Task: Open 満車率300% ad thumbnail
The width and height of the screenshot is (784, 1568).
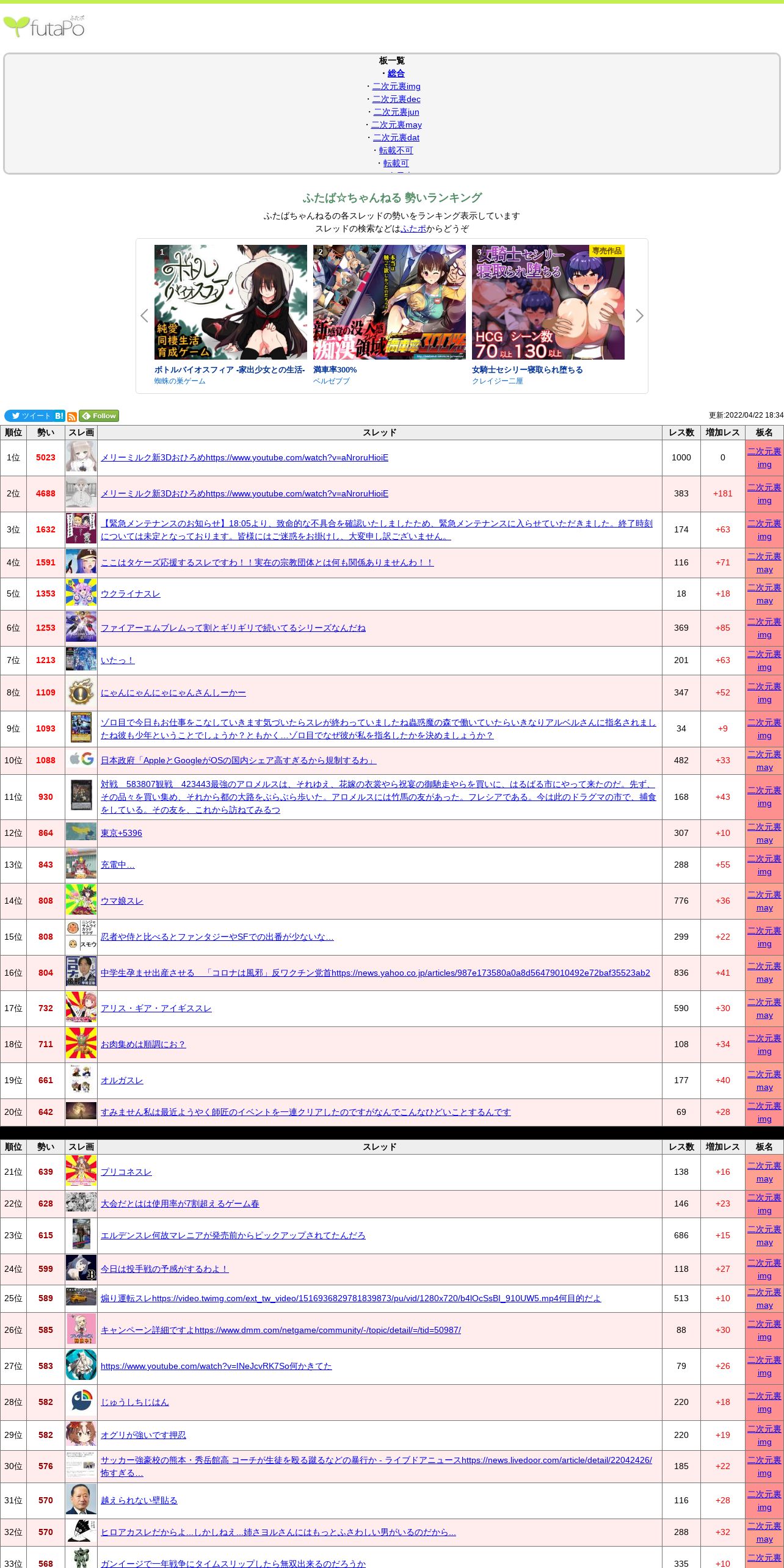Action: (x=390, y=302)
